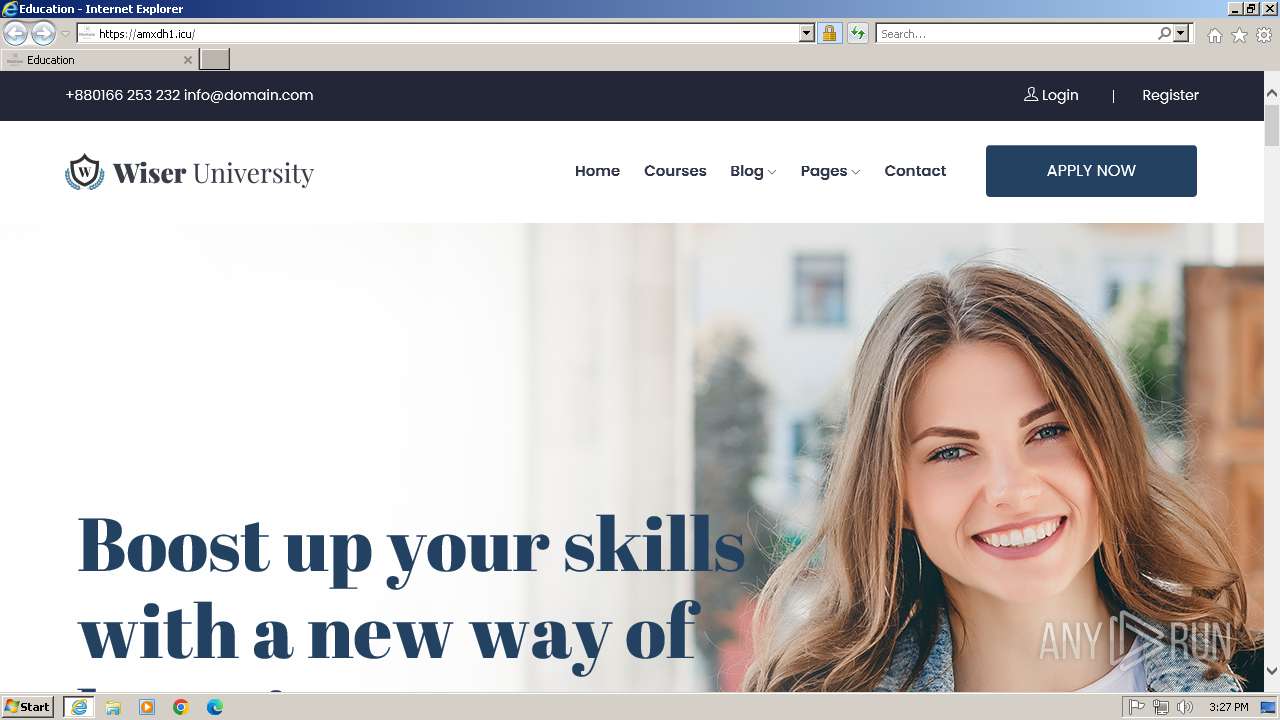
Task: Click the scrollbar up arrow
Action: [x=1272, y=93]
